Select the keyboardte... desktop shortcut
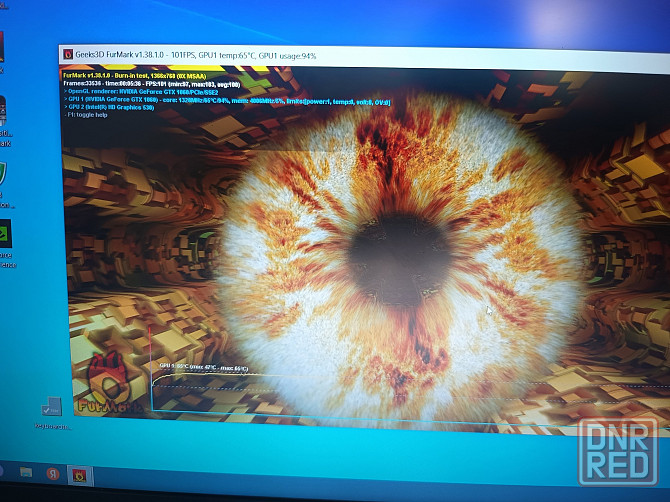This screenshot has height=502, width=670. tap(53, 412)
